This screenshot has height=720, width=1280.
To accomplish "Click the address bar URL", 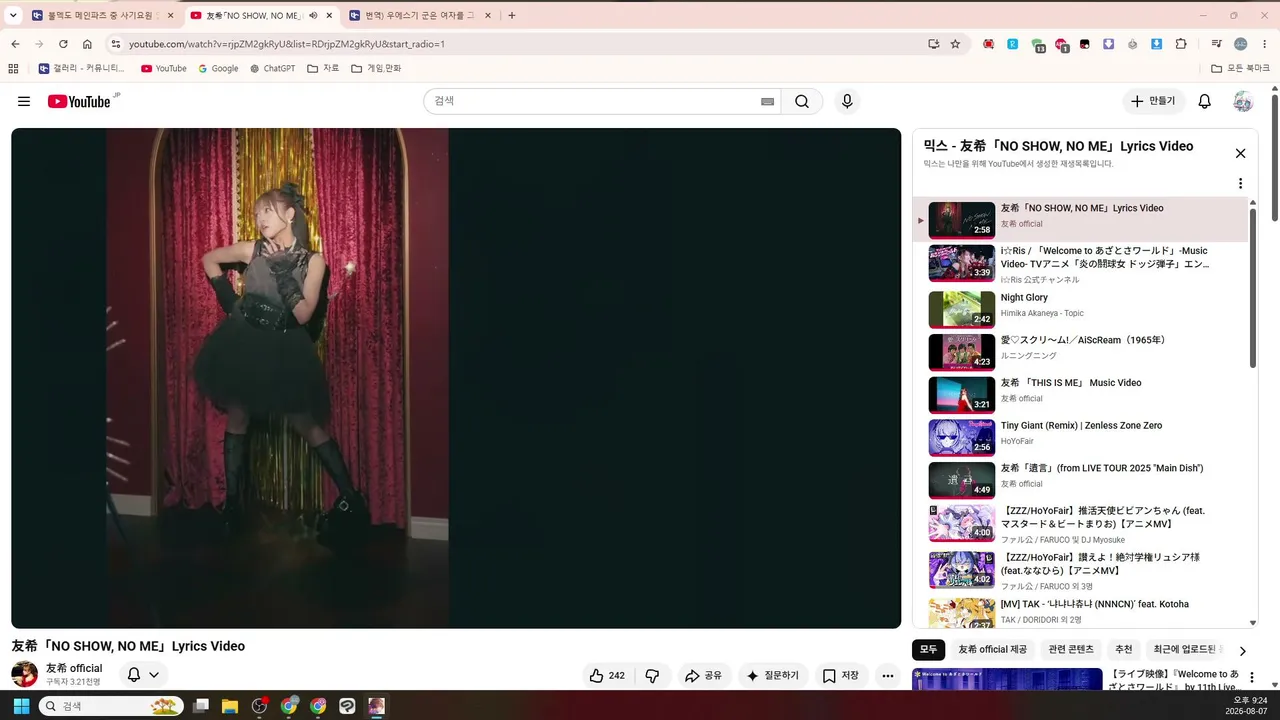I will [287, 44].
